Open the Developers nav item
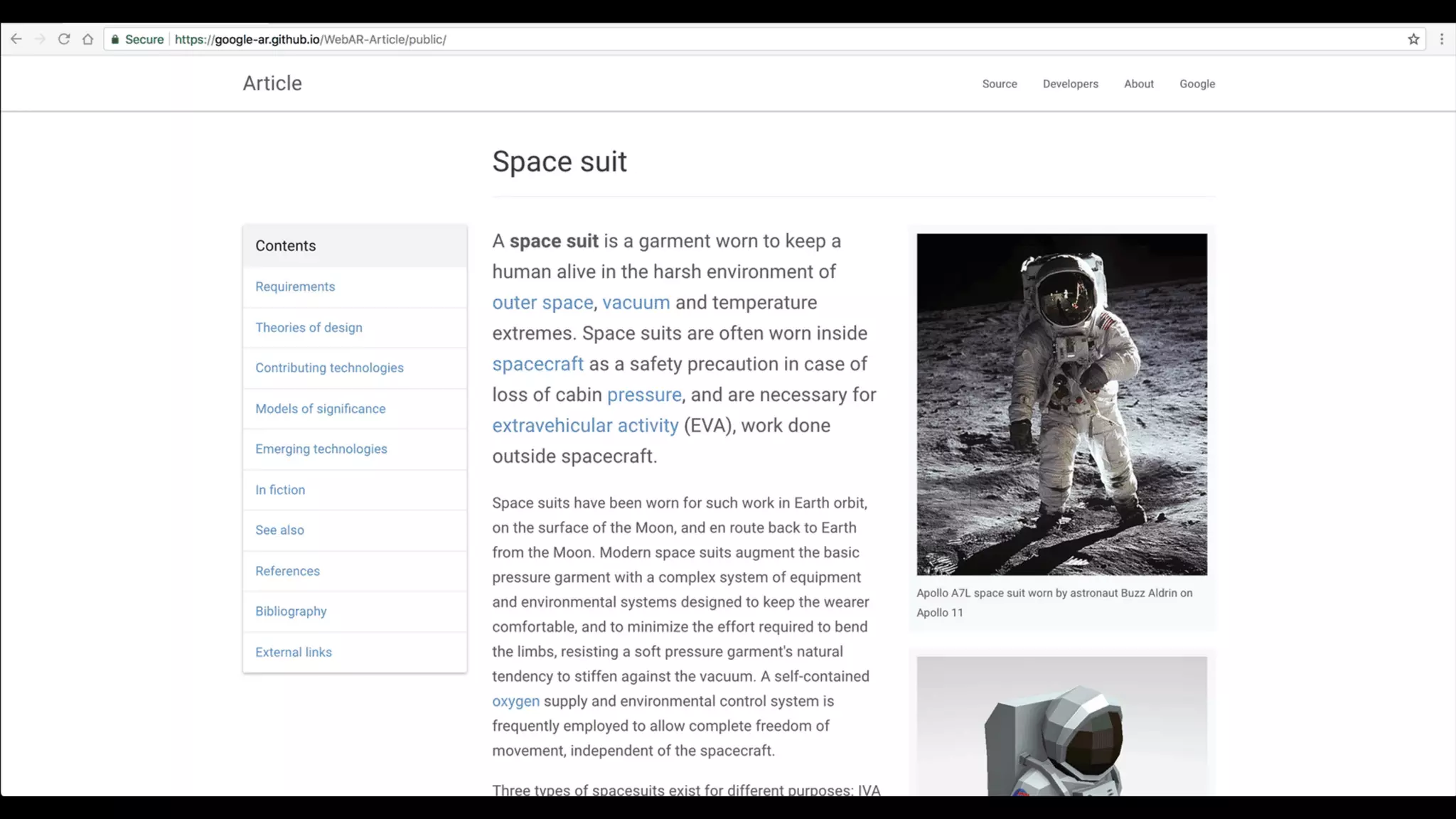The image size is (1456, 819). tap(1070, 84)
